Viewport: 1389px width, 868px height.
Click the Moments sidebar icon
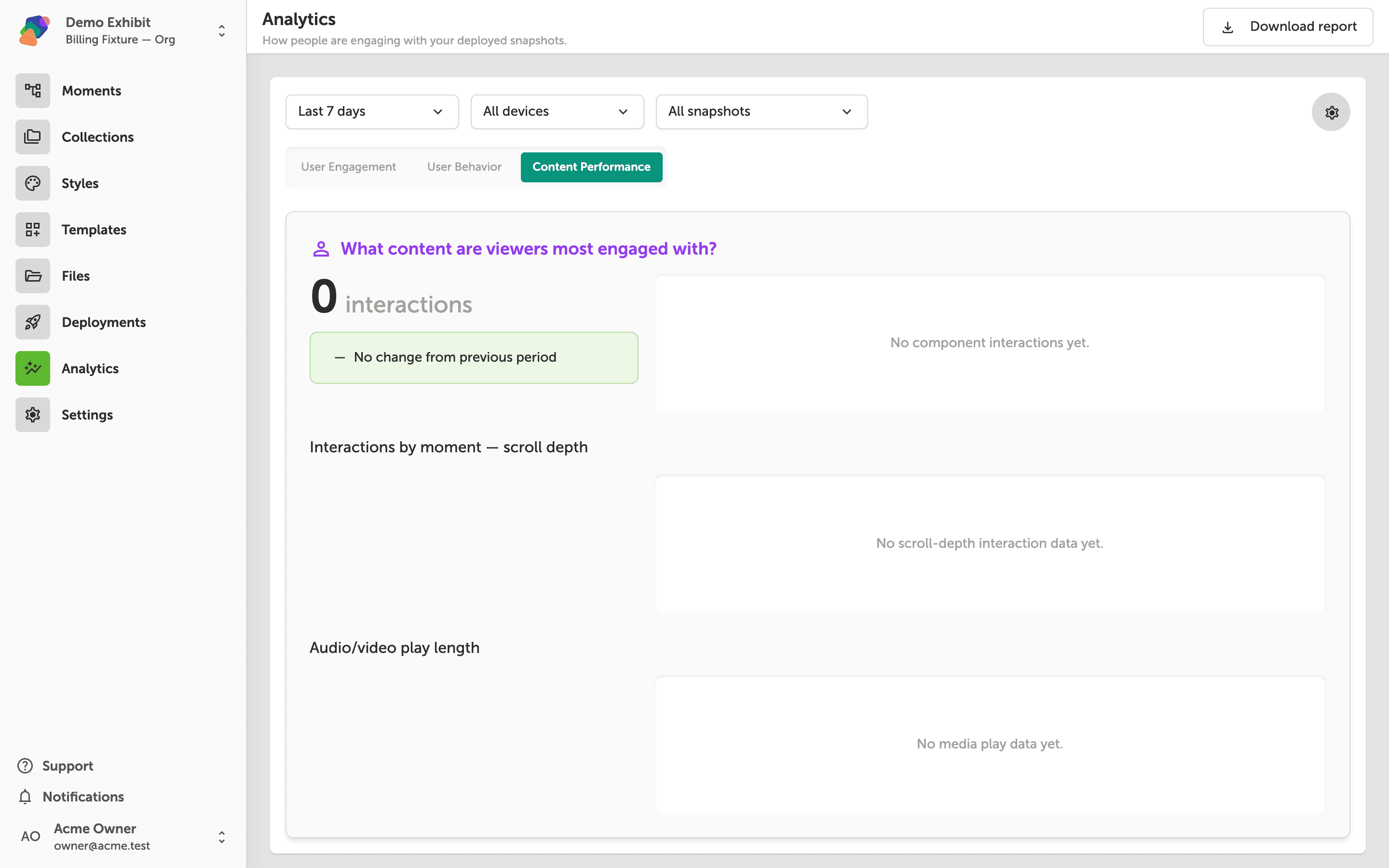(33, 91)
